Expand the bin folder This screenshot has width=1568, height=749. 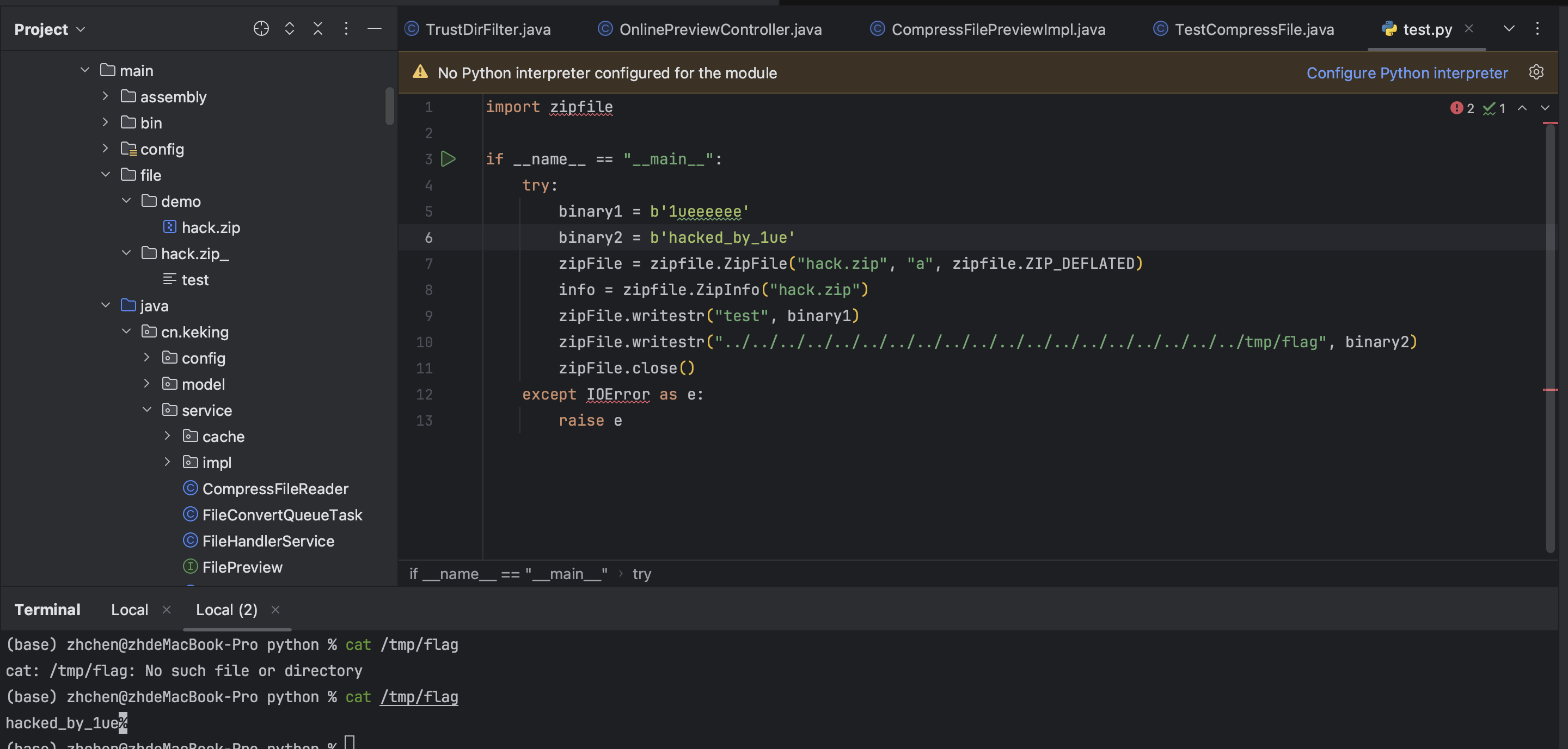pos(105,122)
